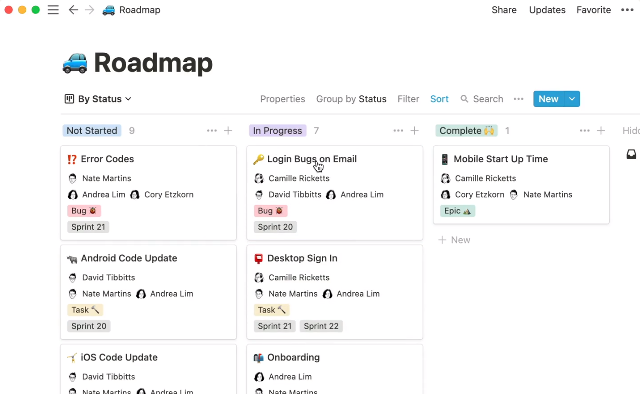Click David Tibbitts on Login Bugs card

tap(295, 195)
